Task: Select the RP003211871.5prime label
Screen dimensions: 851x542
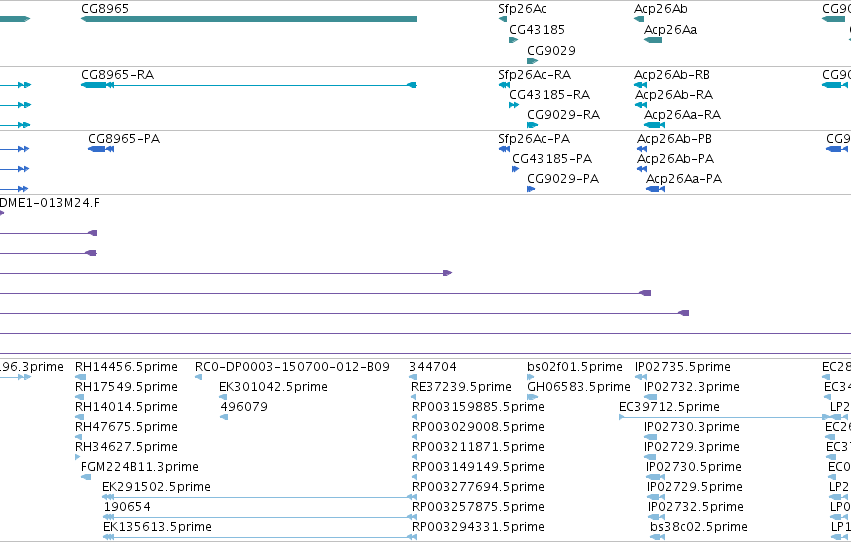Action: point(478,447)
